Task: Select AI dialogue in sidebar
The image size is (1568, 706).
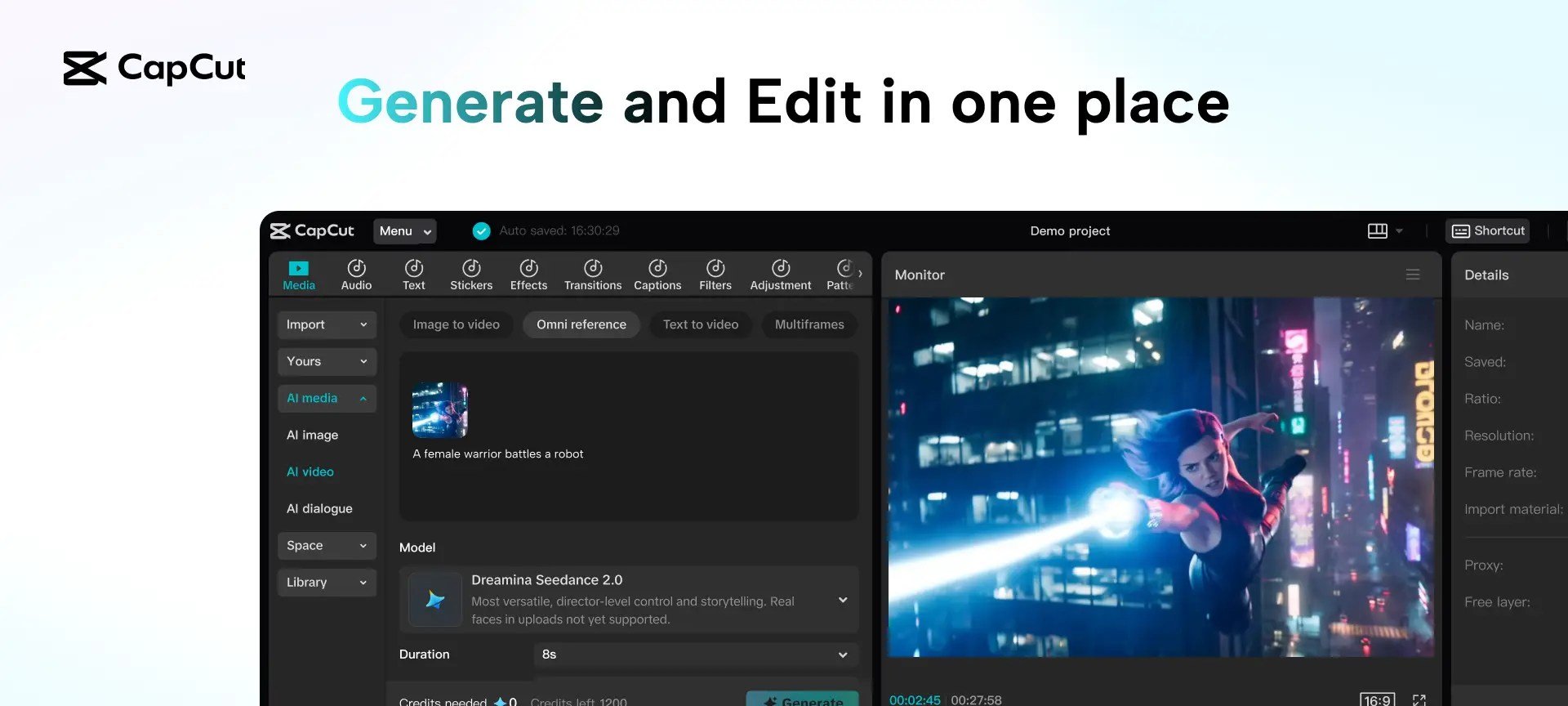Action: [319, 508]
